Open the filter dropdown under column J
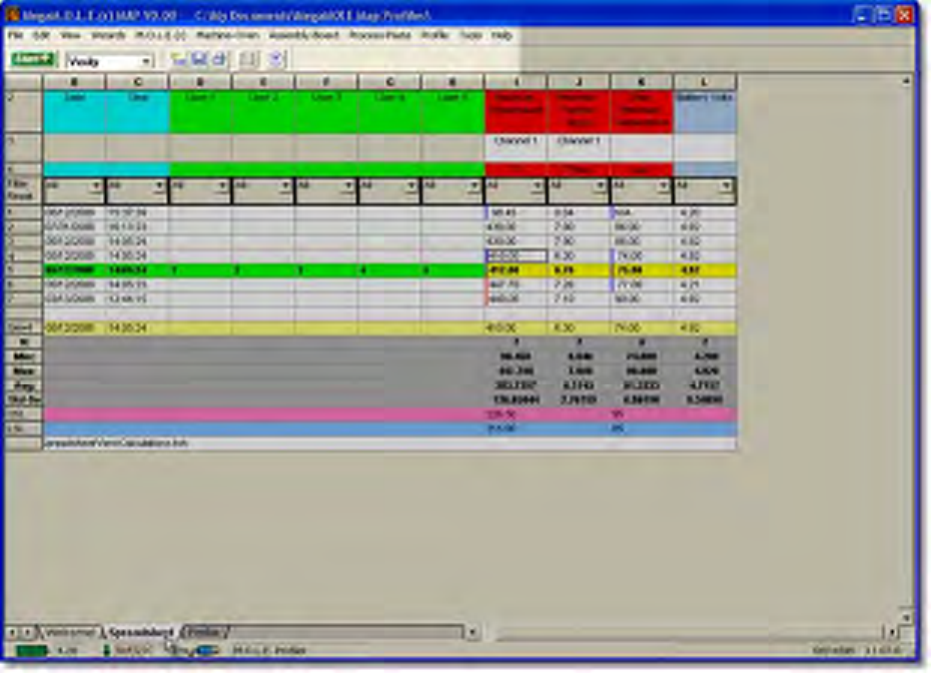931x673 pixels. click(600, 186)
